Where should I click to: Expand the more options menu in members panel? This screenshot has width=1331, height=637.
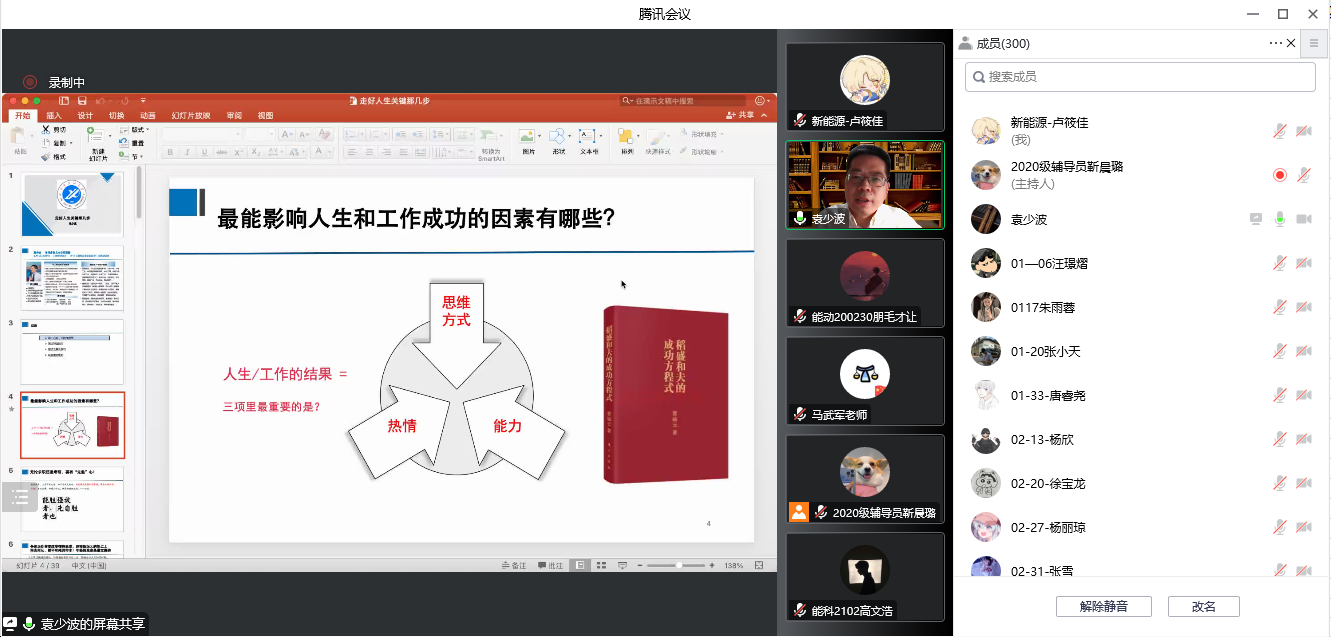tap(1275, 43)
